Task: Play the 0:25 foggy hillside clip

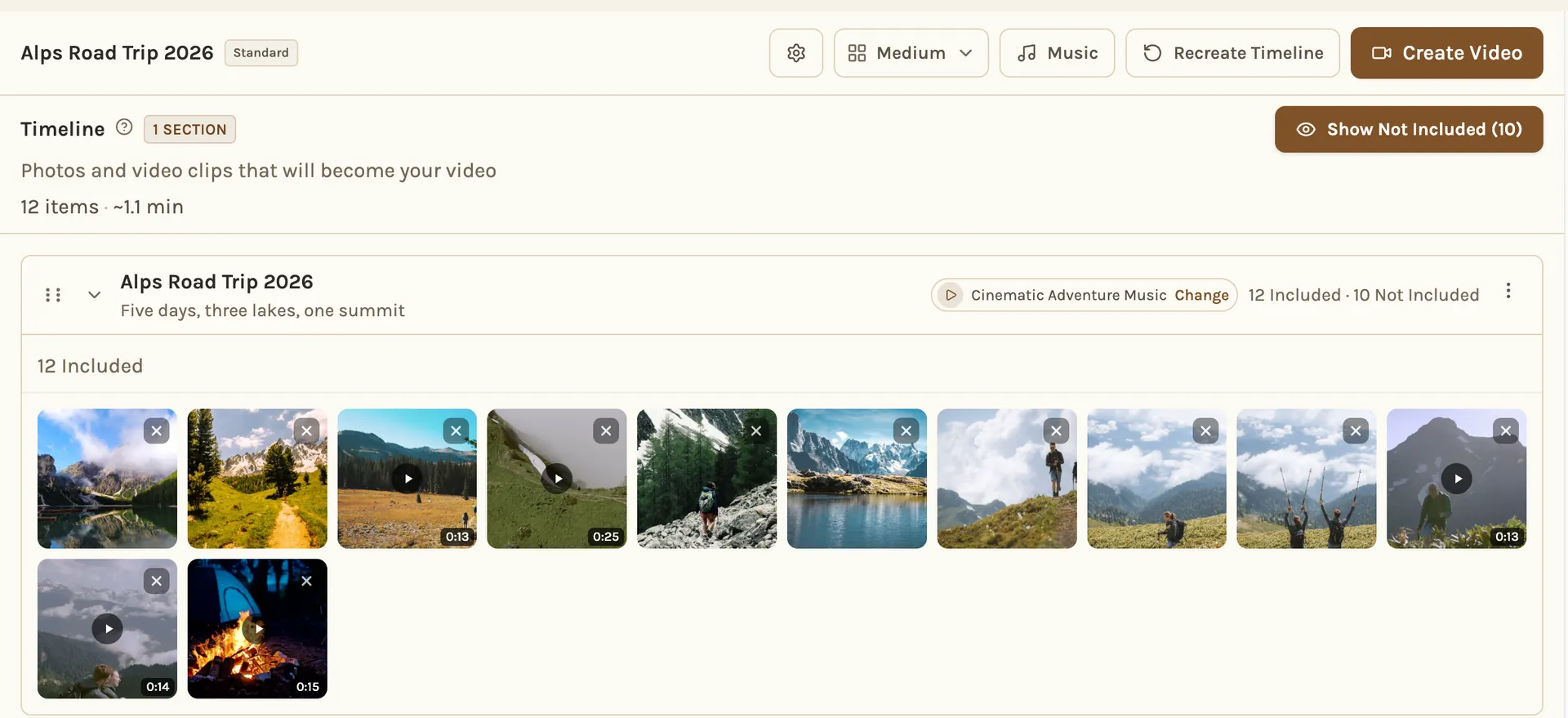Action: point(557,479)
